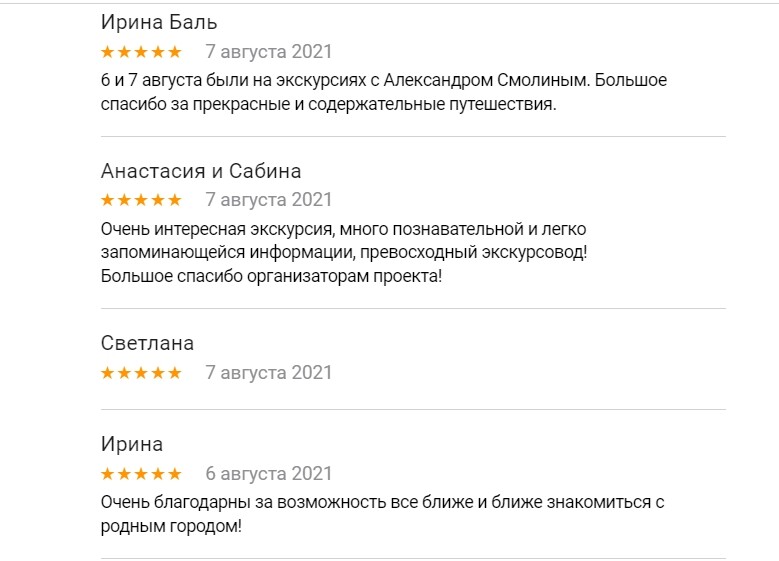Click the date of Ирина Баль's review

pos(268,52)
